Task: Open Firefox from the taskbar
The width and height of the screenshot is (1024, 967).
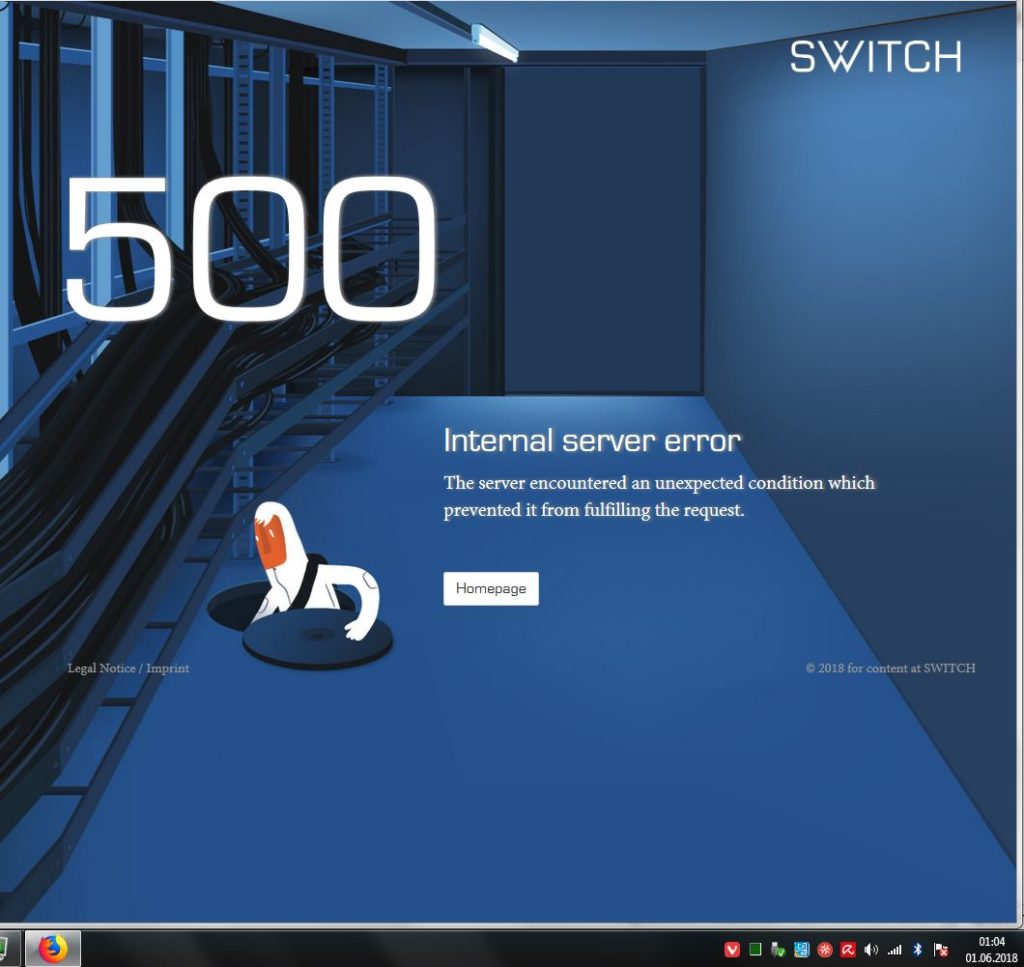Action: point(53,948)
